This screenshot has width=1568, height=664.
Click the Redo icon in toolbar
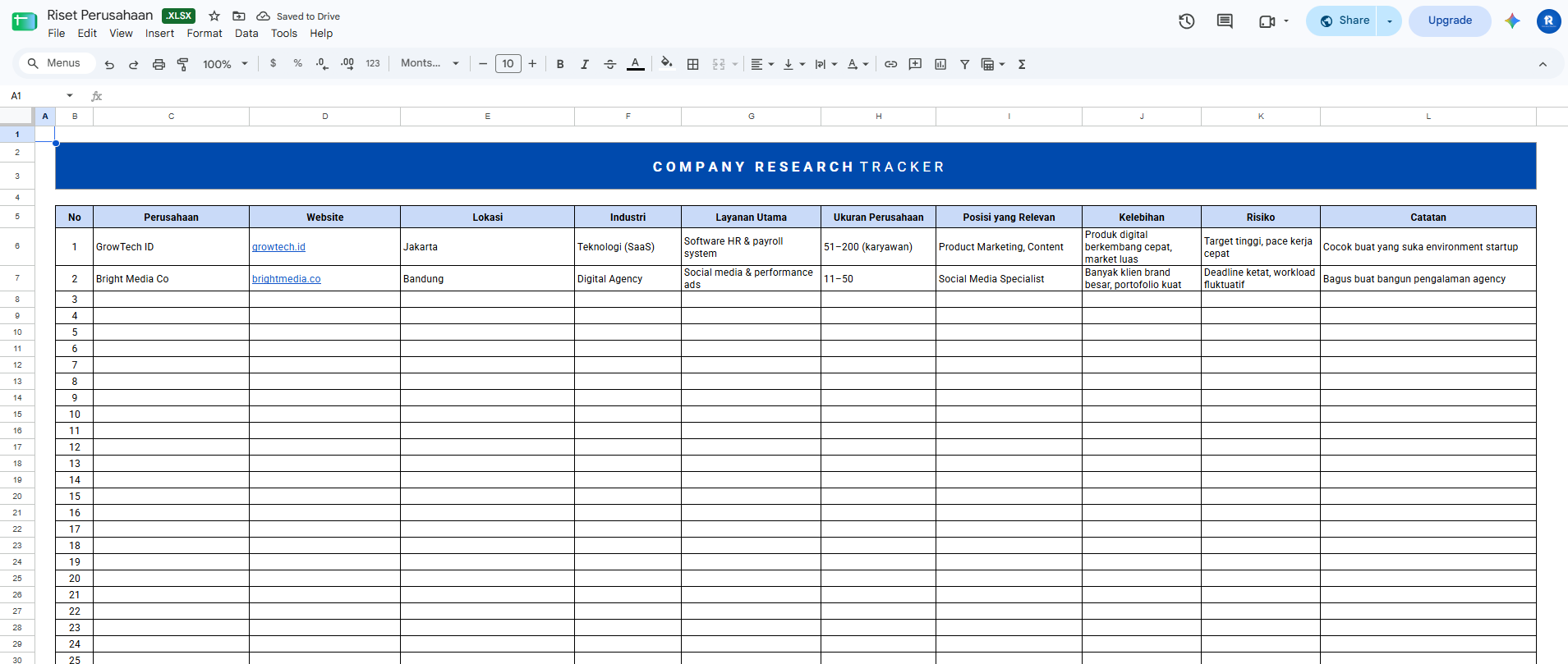134,64
